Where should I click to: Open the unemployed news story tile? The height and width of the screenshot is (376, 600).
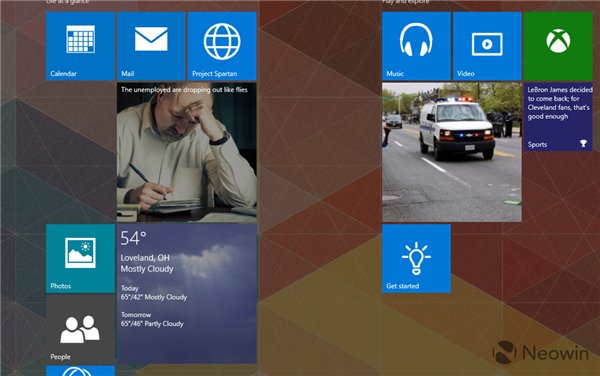pos(187,152)
